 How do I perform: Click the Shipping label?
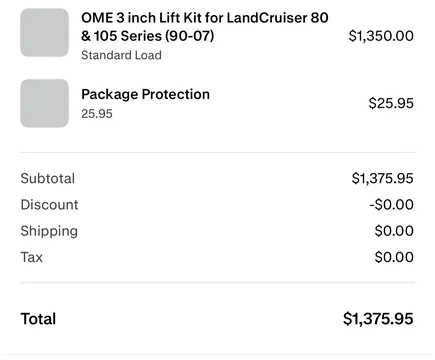coord(49,231)
